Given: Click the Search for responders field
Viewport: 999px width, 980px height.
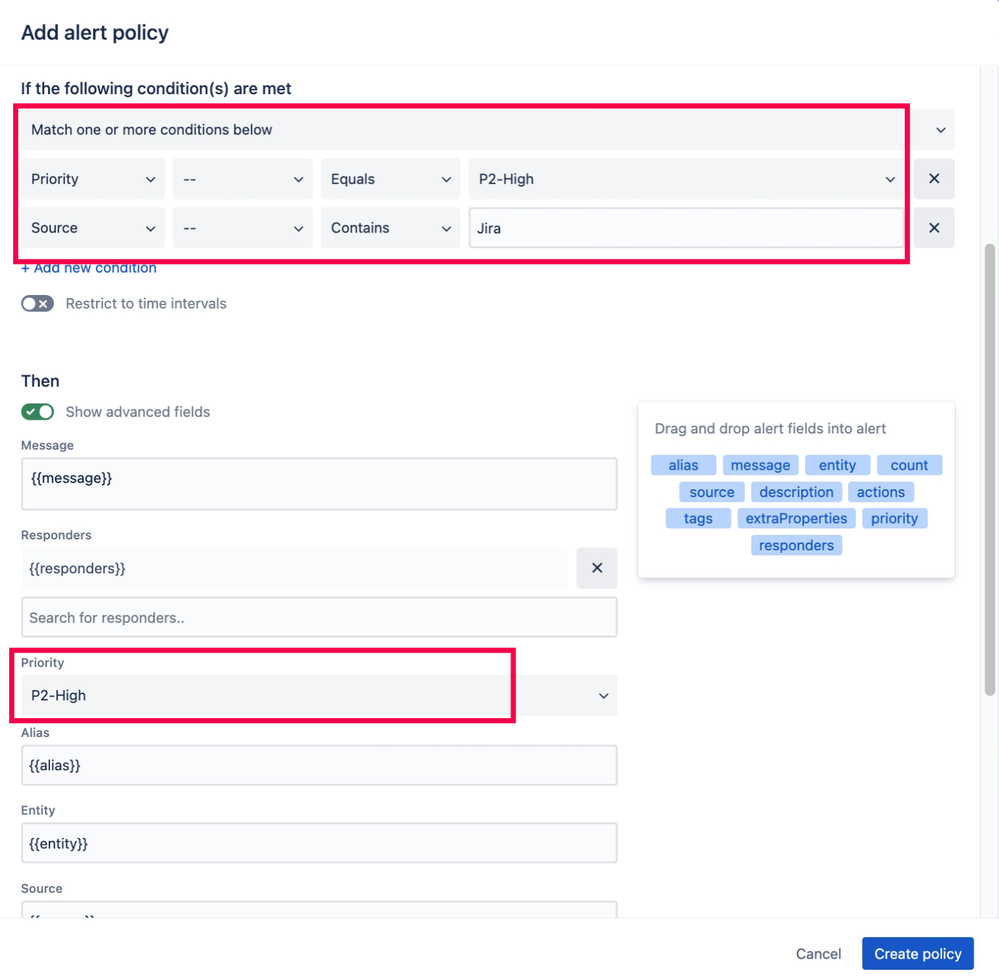Looking at the screenshot, I should coord(318,617).
